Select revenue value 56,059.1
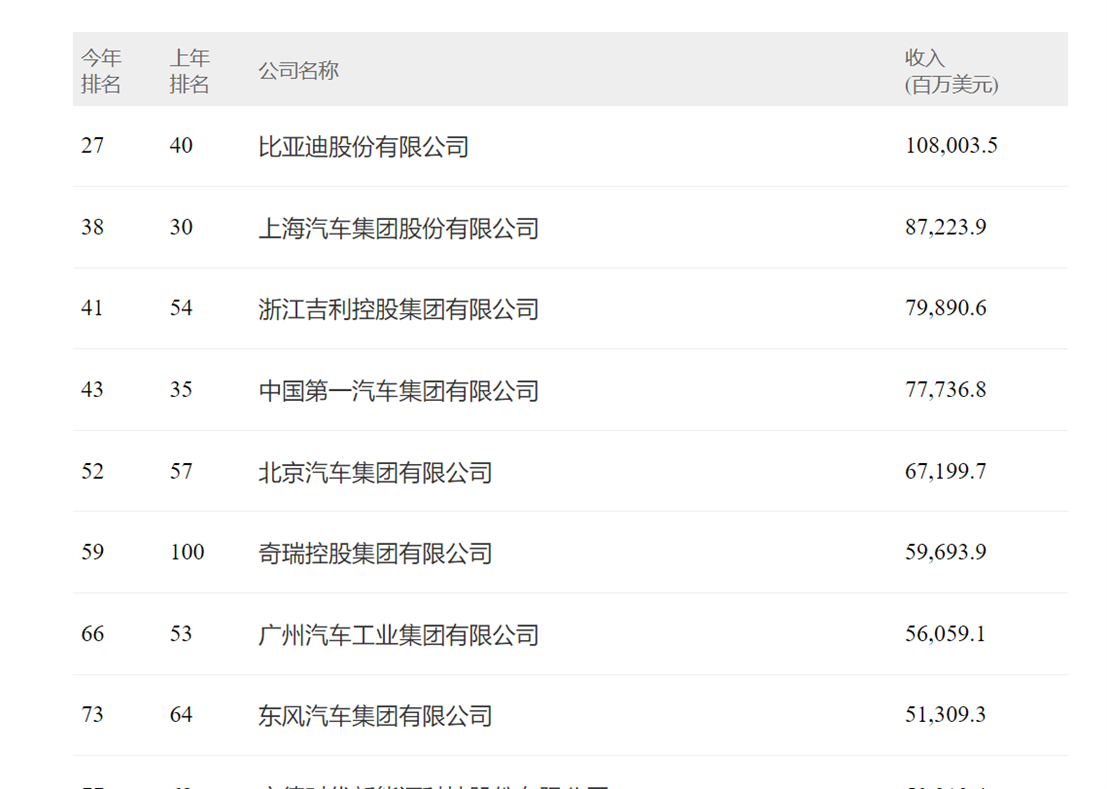The height and width of the screenshot is (789, 1107). point(945,634)
